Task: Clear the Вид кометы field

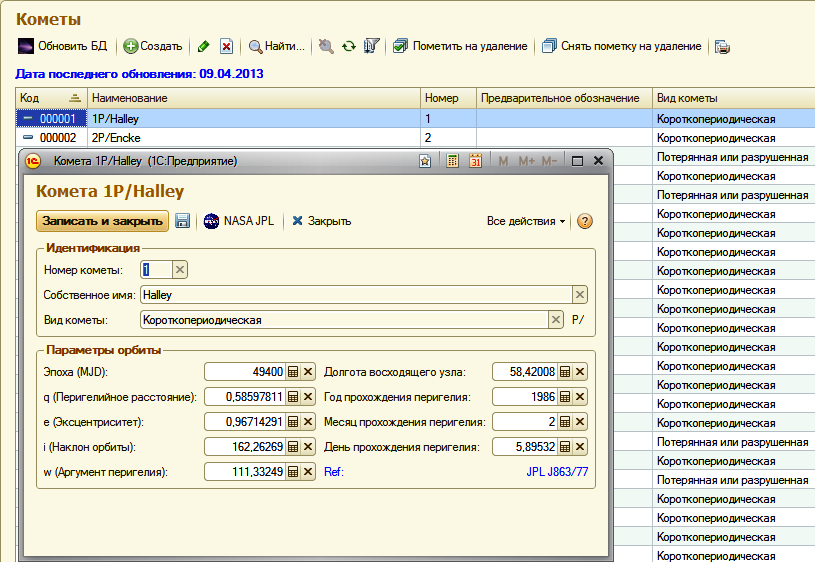Action: click(556, 320)
